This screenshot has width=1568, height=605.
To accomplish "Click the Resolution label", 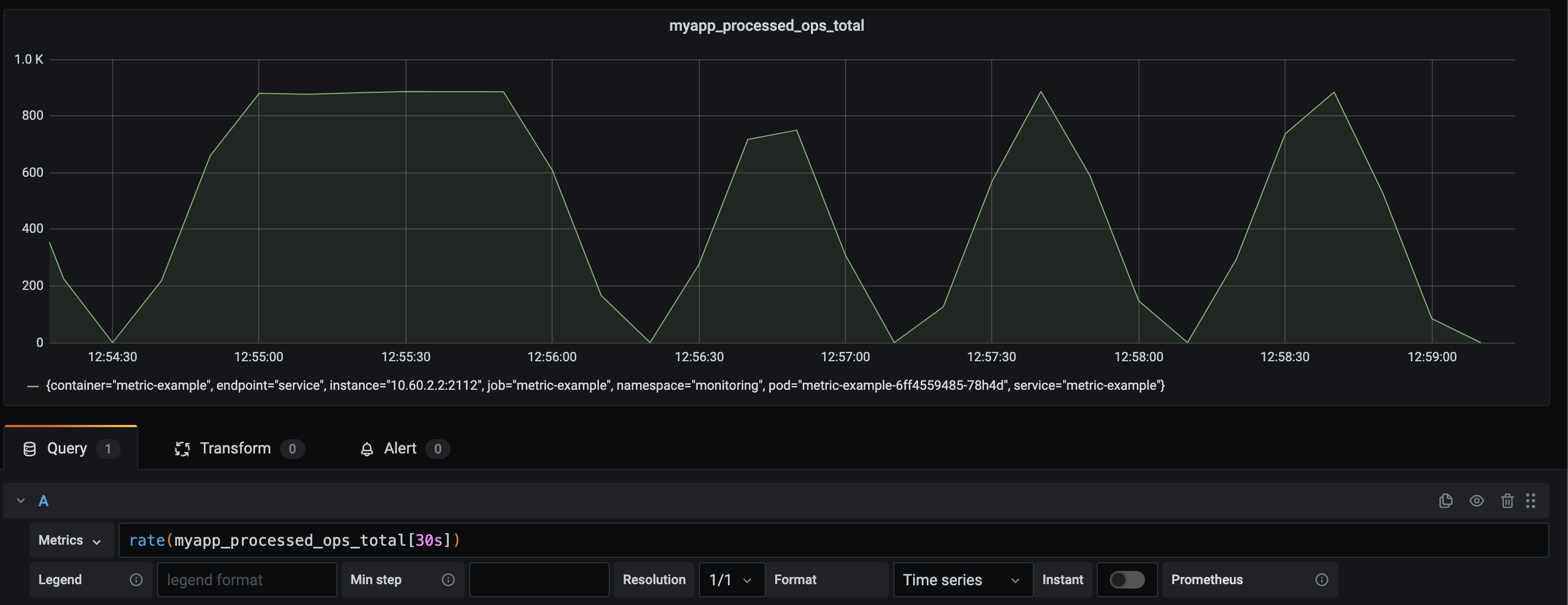I will click(x=654, y=579).
